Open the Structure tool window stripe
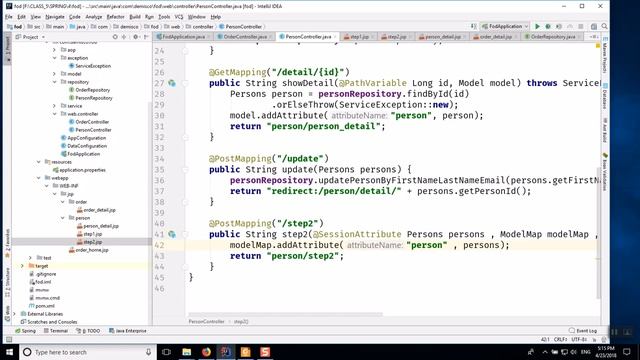640x360 pixels. pos(7,282)
